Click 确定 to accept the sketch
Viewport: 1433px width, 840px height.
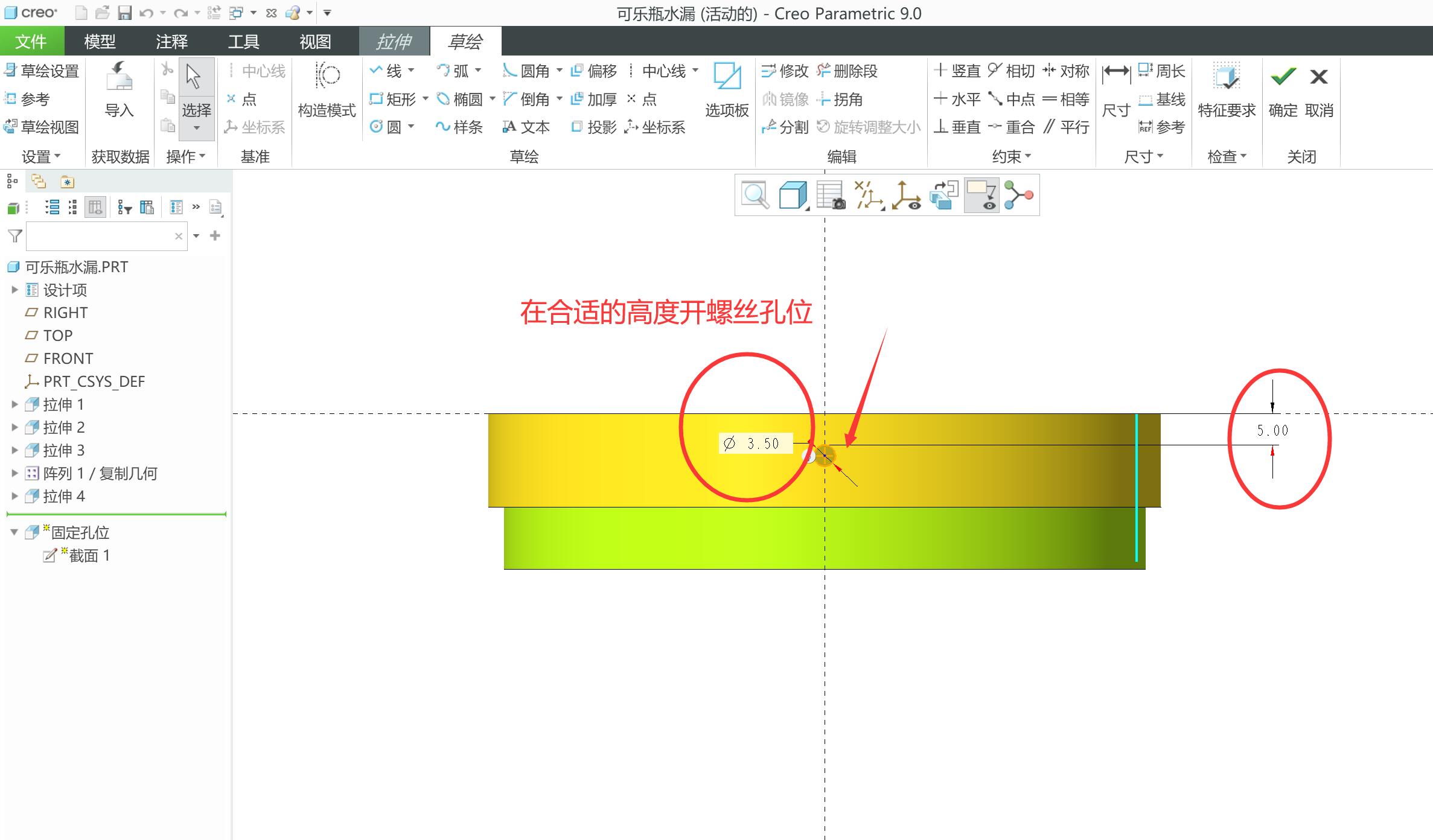[1283, 91]
